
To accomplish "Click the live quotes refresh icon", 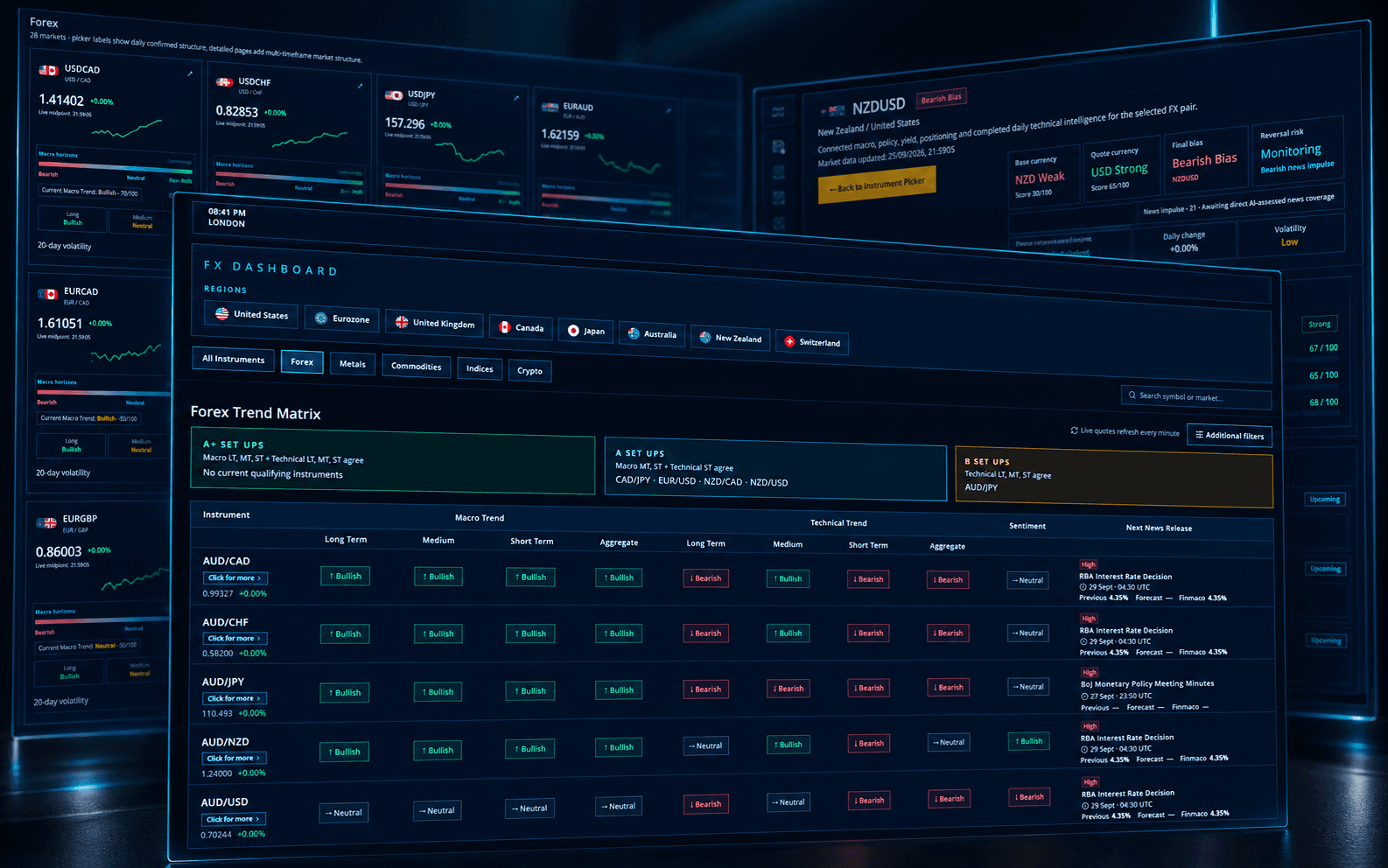I will [1075, 430].
